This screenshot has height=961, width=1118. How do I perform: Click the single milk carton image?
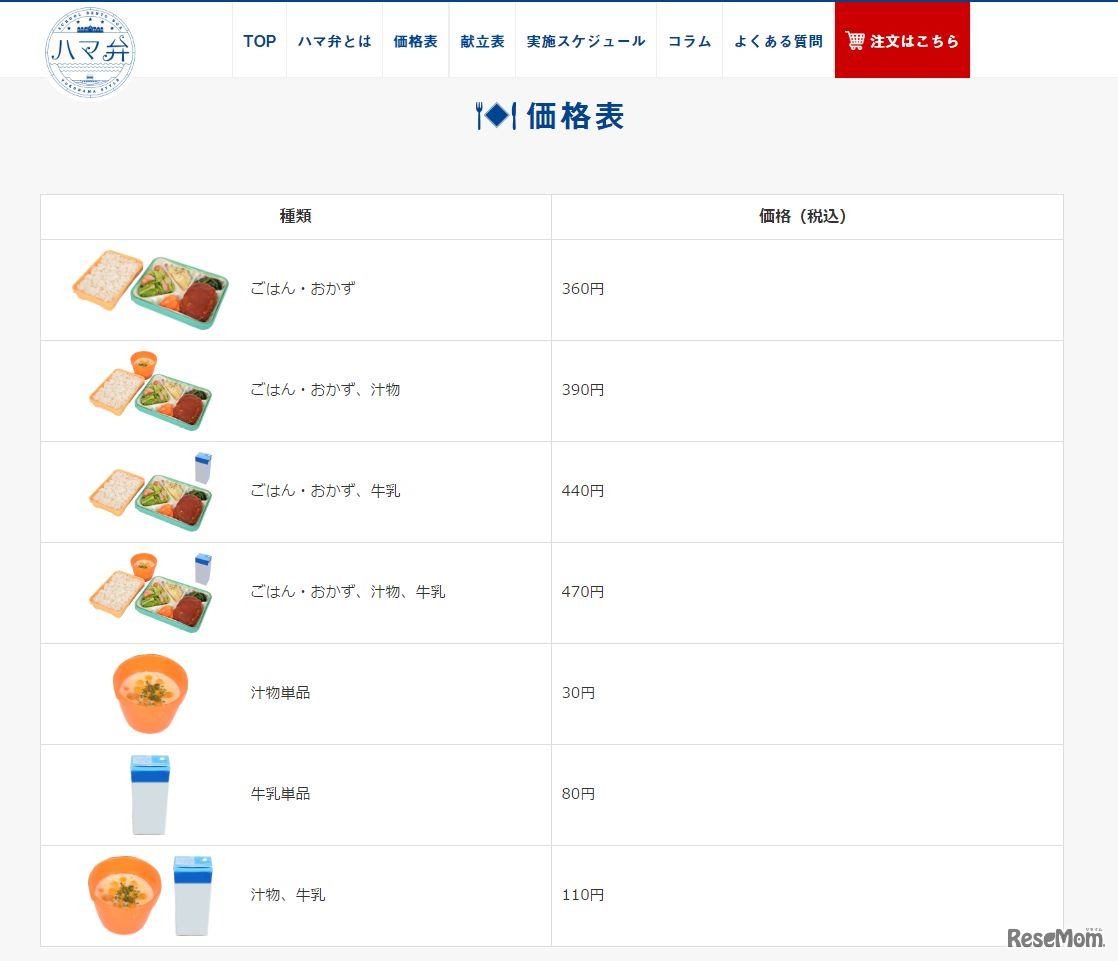[150, 795]
